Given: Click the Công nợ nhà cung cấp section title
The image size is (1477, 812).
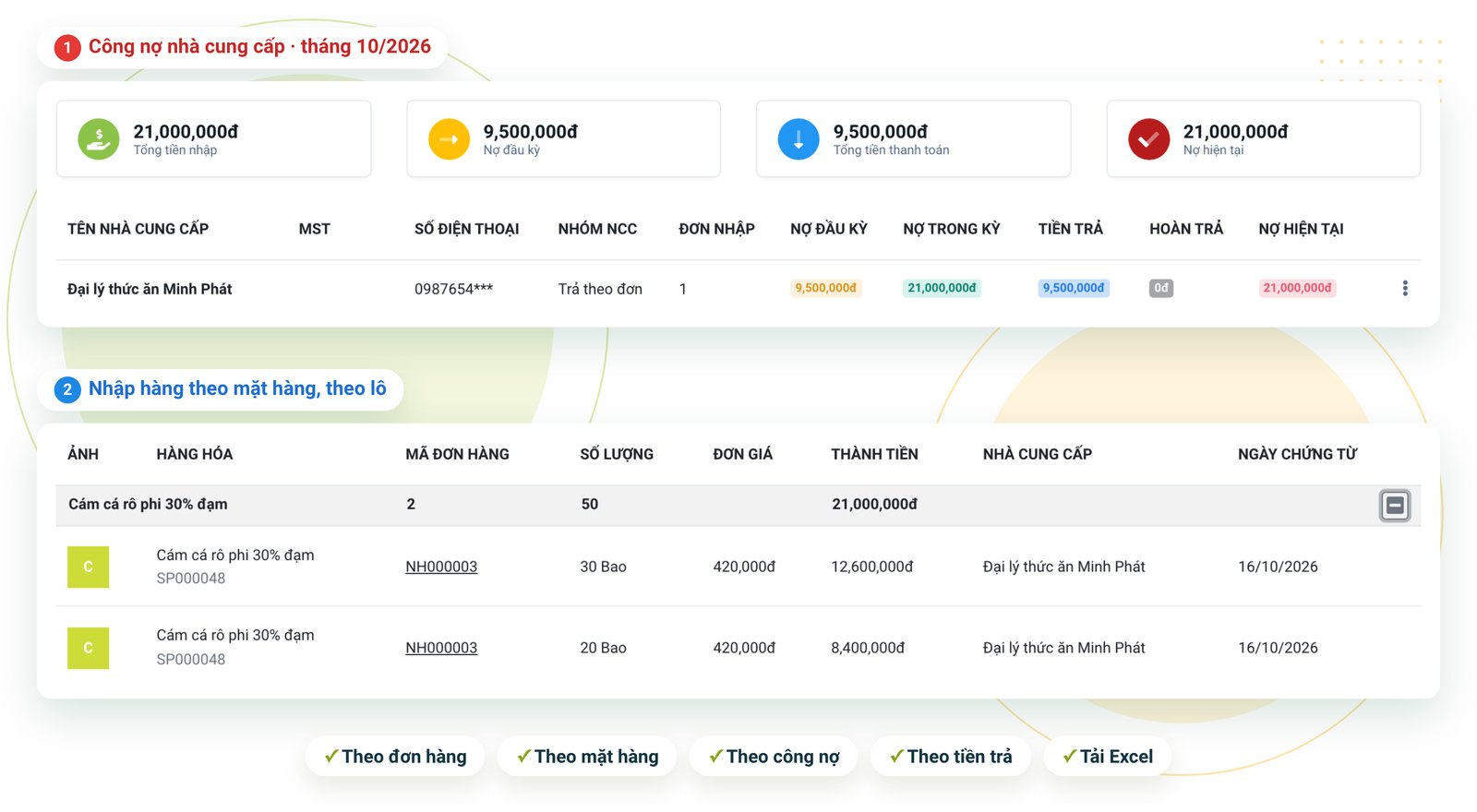Looking at the screenshot, I should pyautogui.click(x=259, y=46).
